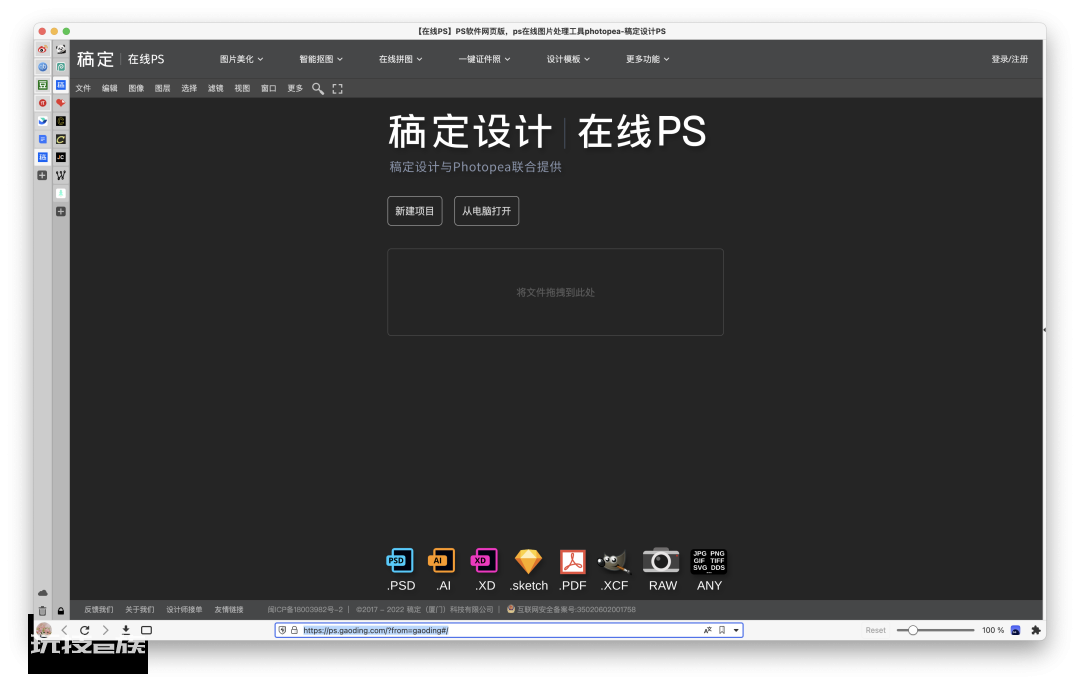Click the .sketch diamond icon
1080x685 pixels.
[x=528, y=561]
